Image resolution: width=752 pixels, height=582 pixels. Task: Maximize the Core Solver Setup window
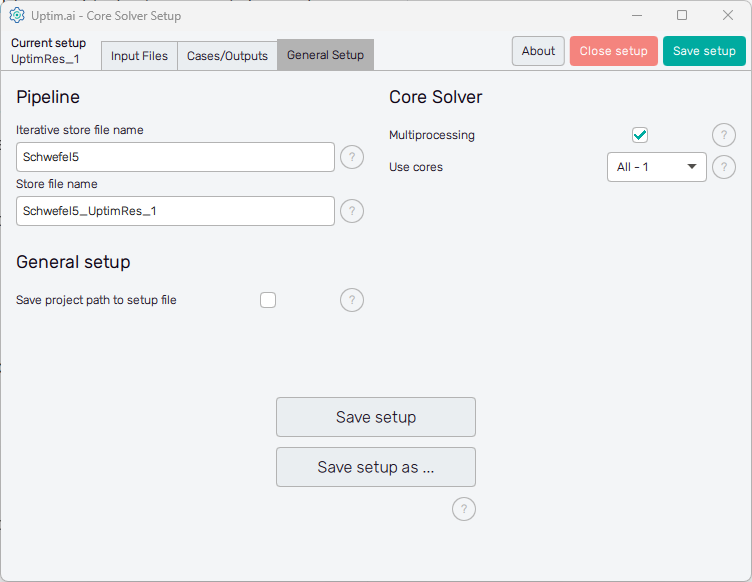682,16
